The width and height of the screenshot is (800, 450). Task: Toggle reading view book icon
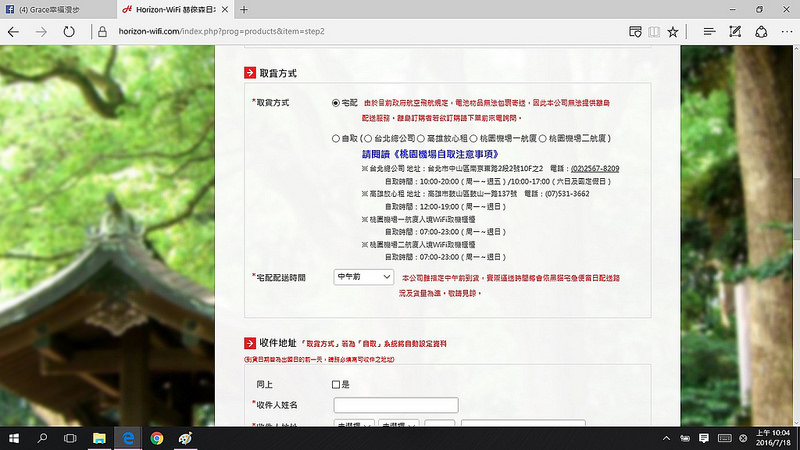(x=654, y=32)
